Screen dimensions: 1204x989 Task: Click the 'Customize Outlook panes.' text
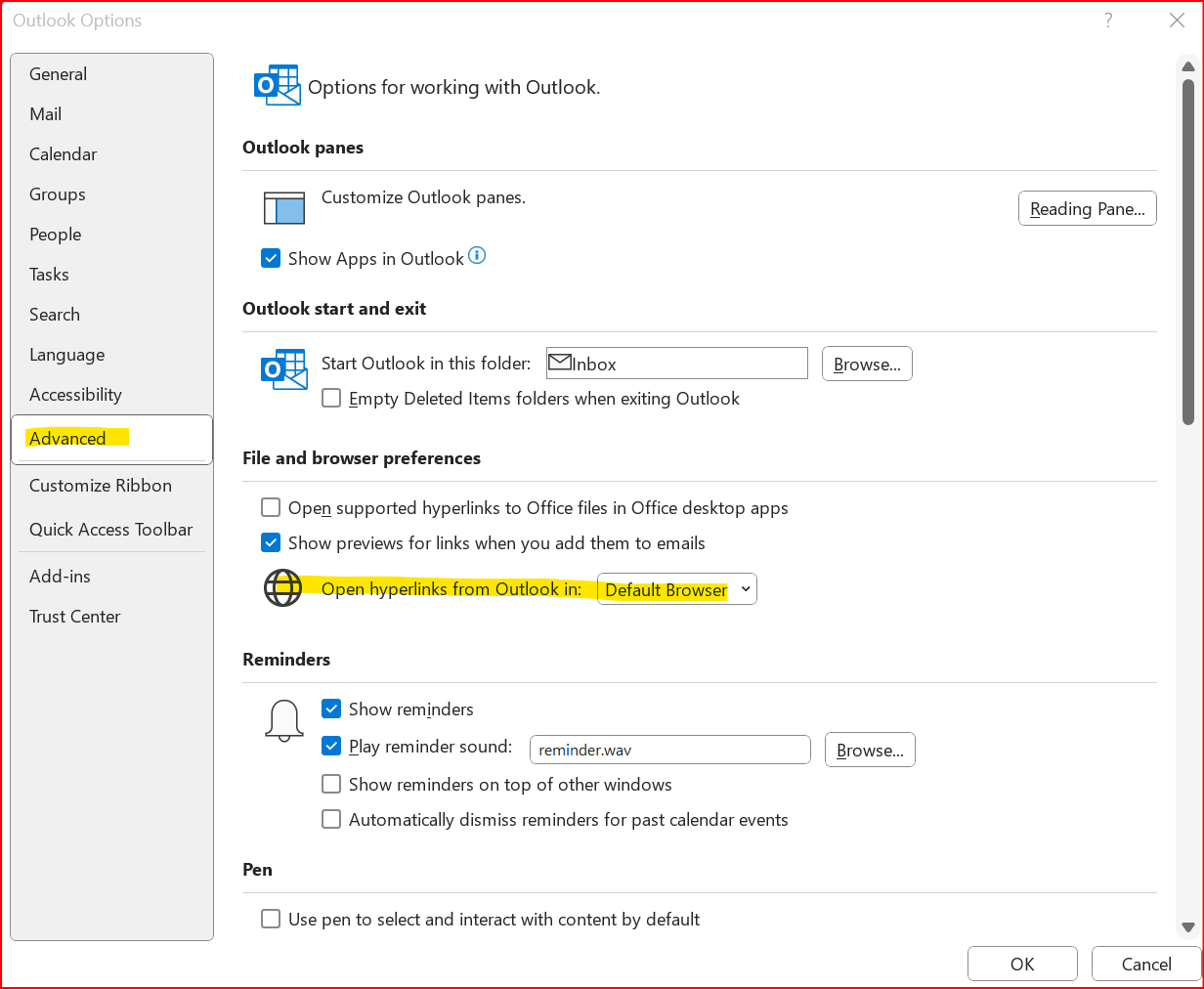click(x=423, y=197)
